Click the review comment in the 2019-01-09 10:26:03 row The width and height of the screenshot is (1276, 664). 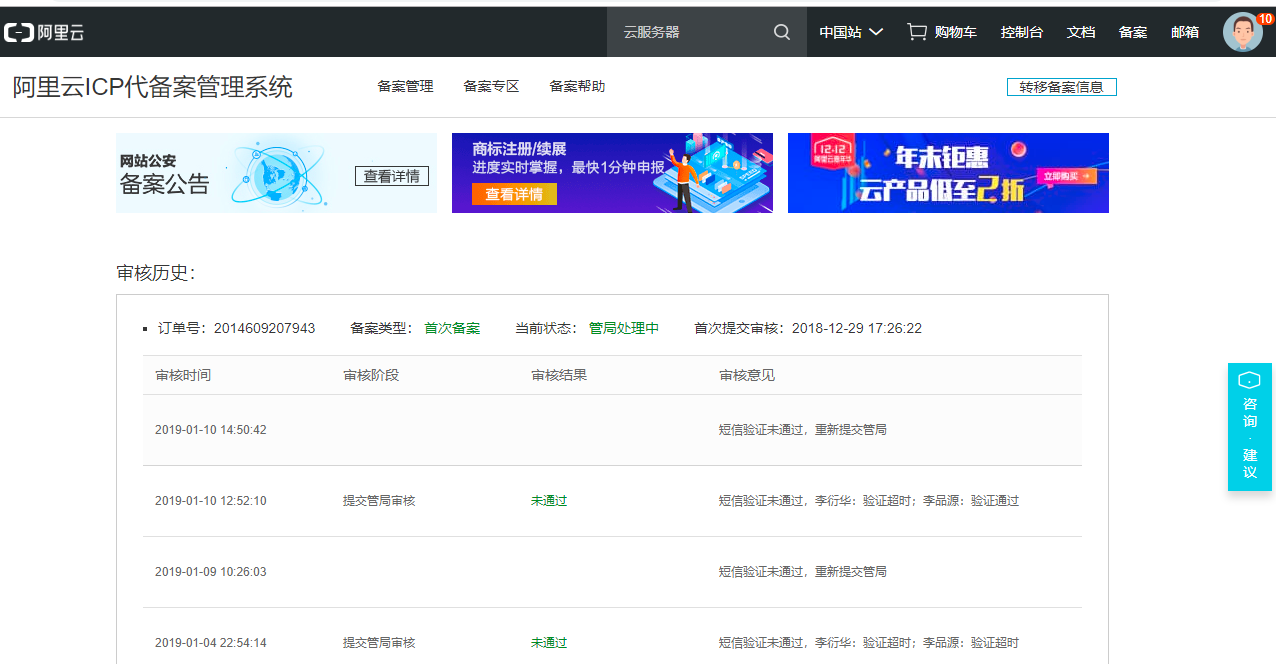coord(803,572)
